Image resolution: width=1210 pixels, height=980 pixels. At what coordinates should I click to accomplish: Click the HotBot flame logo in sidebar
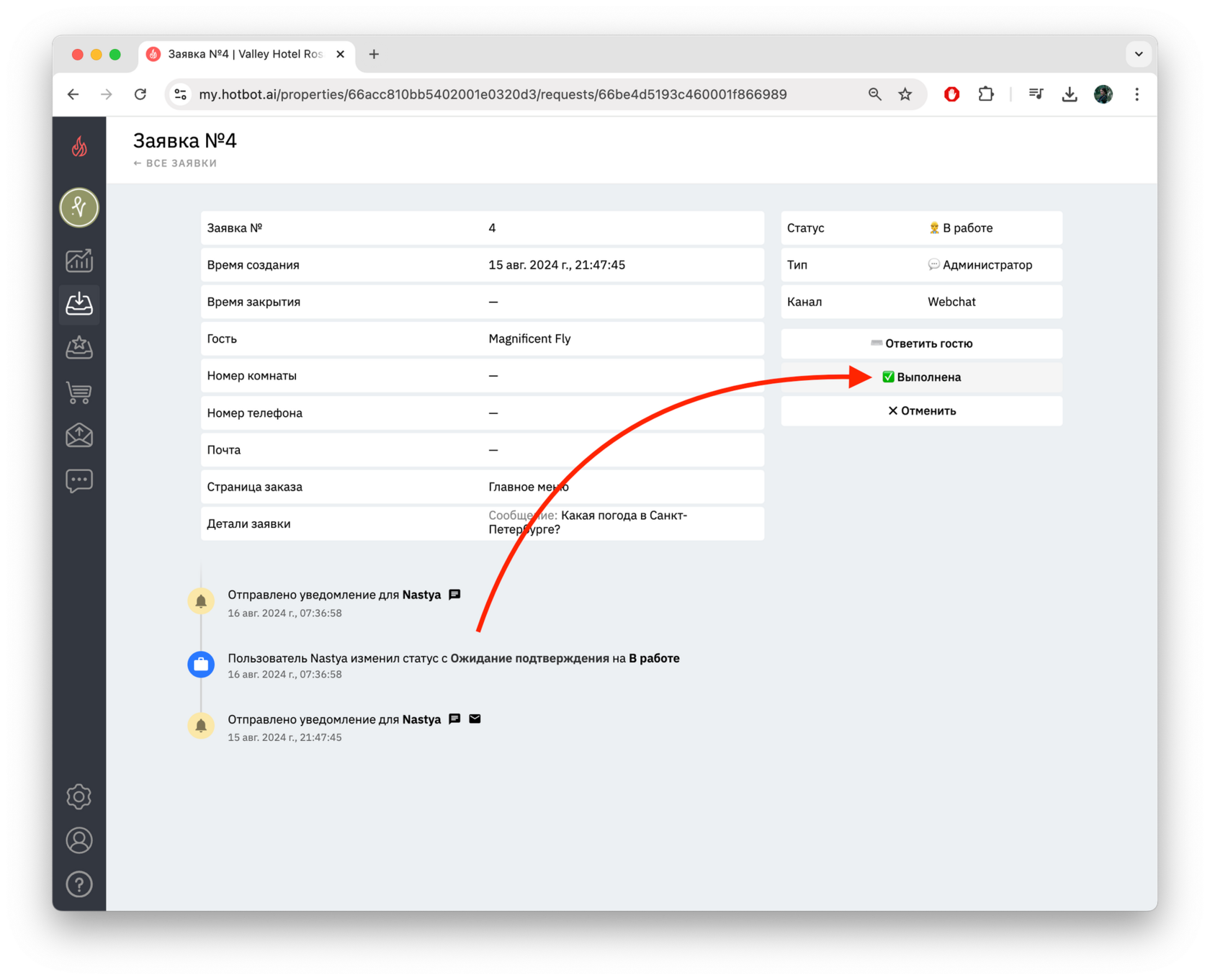79,147
